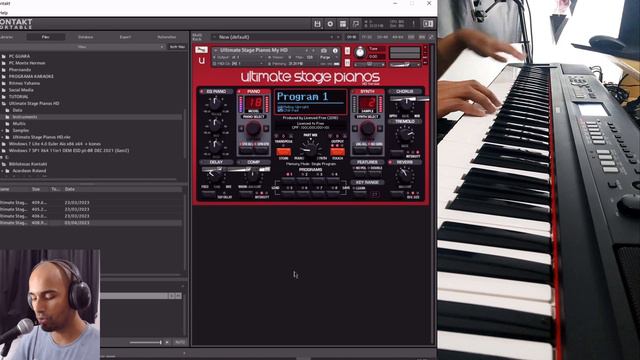
Task: Toggle the Delay section header
Action: 216,162
